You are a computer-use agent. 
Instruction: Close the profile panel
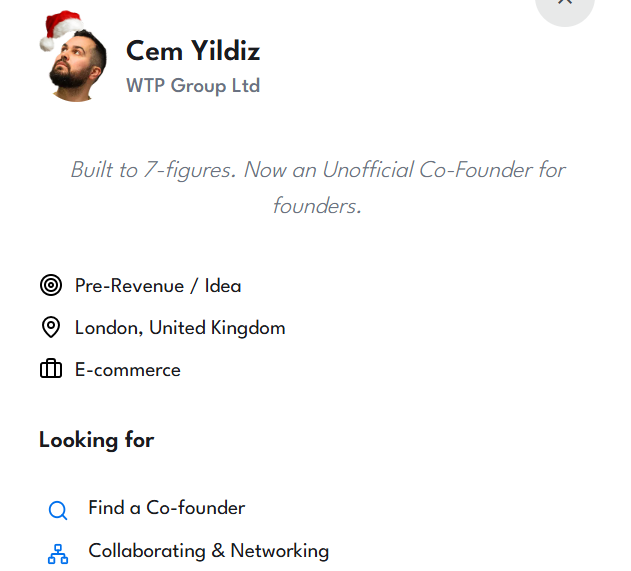click(x=565, y=4)
